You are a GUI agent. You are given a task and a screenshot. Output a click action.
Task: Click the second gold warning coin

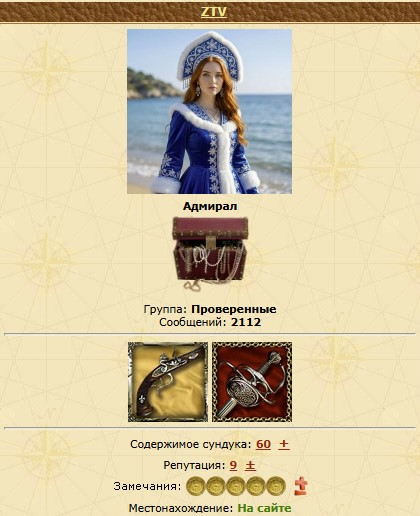[x=216, y=486]
